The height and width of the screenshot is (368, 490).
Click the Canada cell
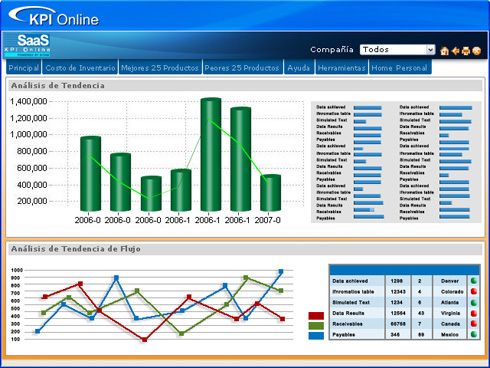(450, 324)
